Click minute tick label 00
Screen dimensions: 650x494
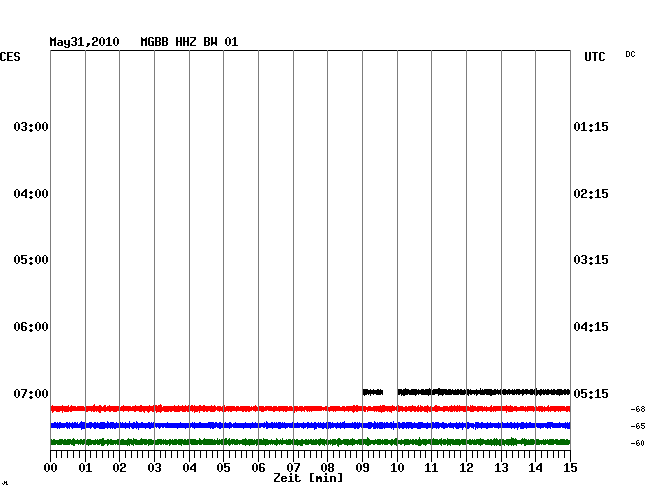click(x=51, y=468)
